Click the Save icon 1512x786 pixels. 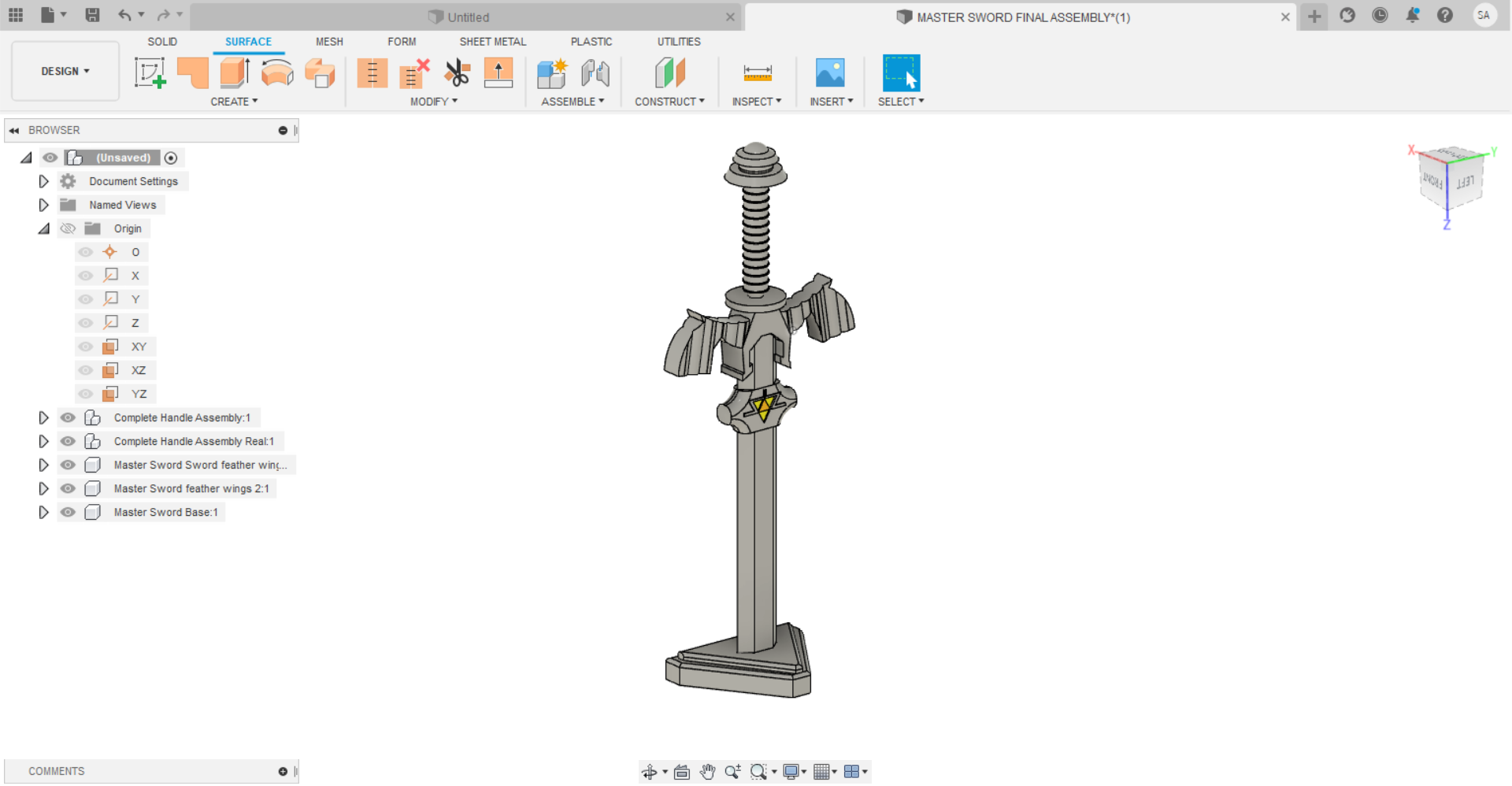click(x=92, y=15)
